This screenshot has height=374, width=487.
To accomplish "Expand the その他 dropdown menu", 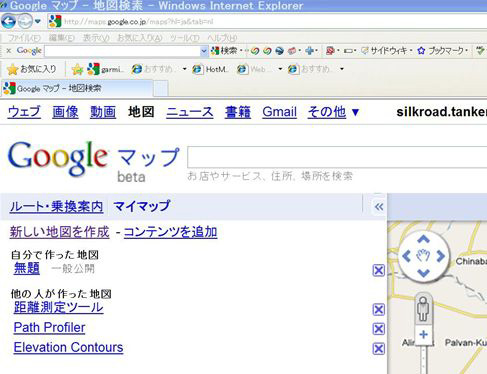I will (x=333, y=112).
